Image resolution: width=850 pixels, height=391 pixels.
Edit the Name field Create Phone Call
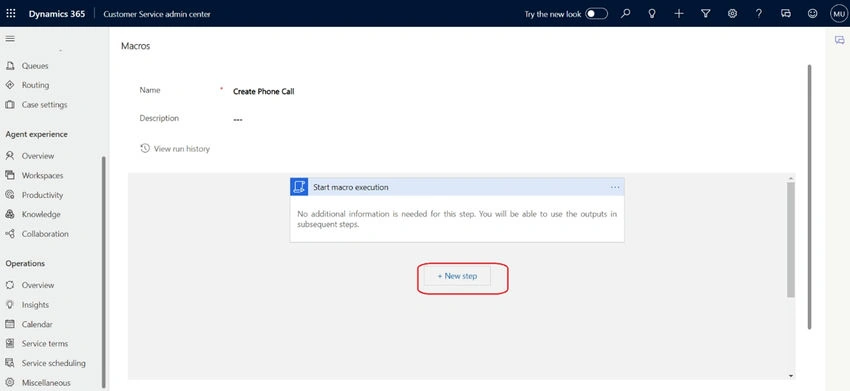(263, 92)
